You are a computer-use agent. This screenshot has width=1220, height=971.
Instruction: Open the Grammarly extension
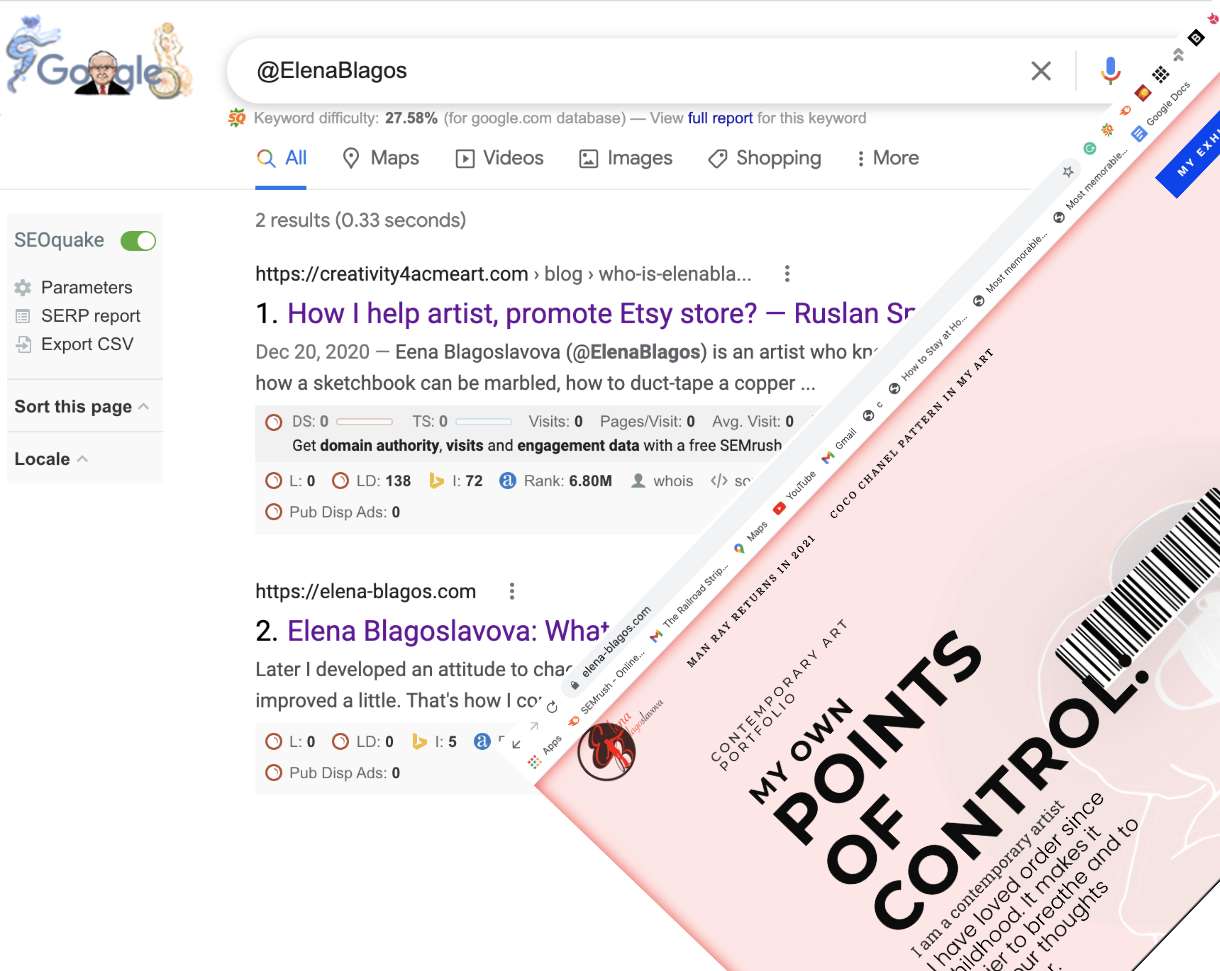[x=1090, y=149]
